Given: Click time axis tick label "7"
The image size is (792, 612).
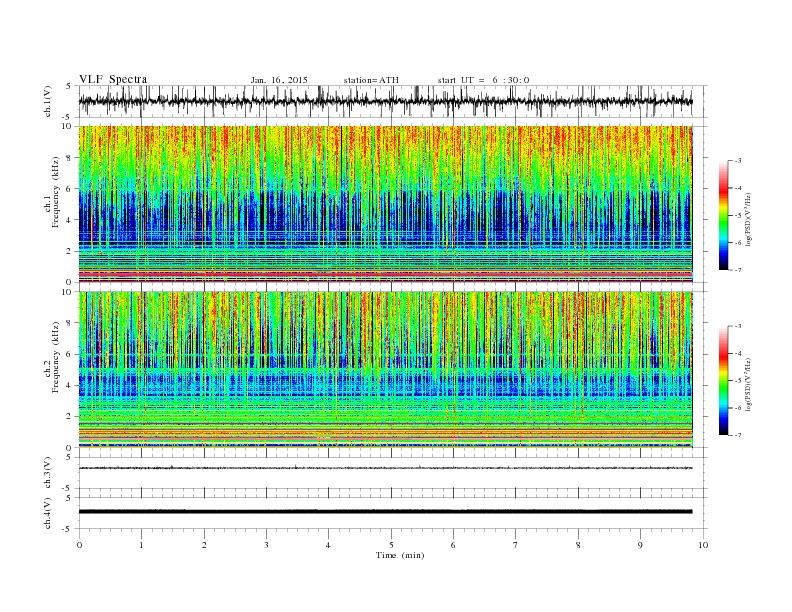Looking at the screenshot, I should [x=516, y=545].
